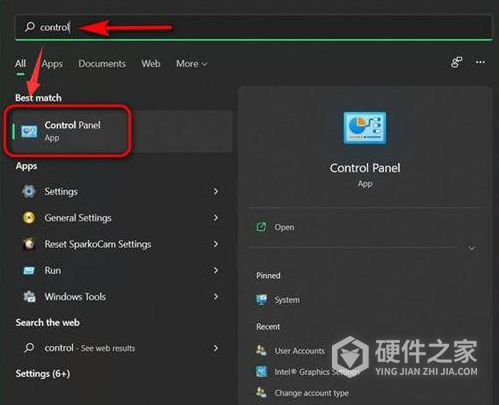The image size is (499, 405).
Task: Click the Settings (6+) section header
Action: tap(43, 374)
